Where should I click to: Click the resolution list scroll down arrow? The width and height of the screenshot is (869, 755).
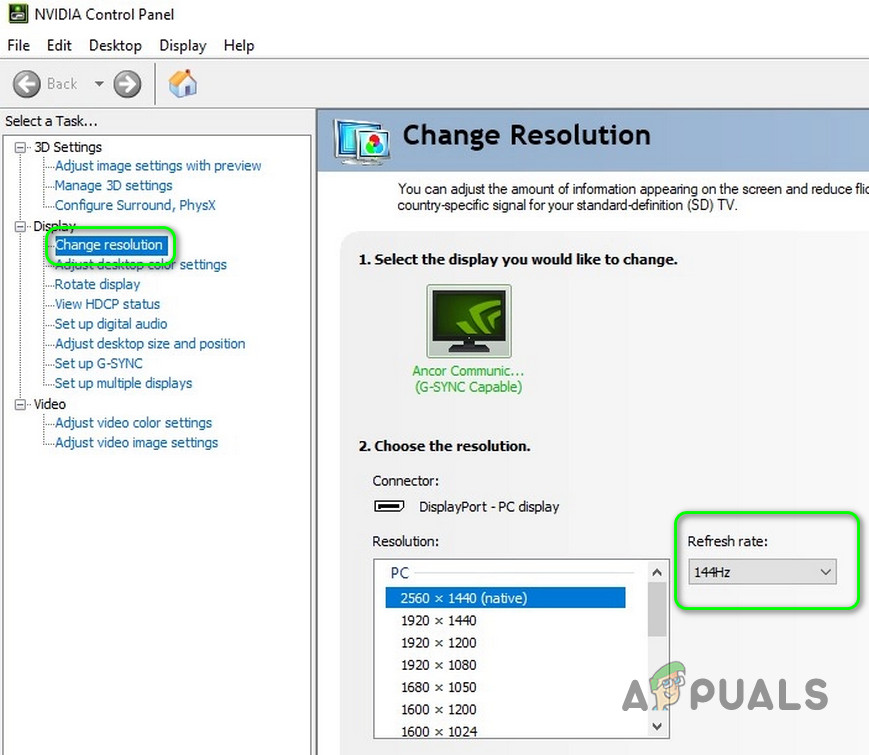click(657, 726)
